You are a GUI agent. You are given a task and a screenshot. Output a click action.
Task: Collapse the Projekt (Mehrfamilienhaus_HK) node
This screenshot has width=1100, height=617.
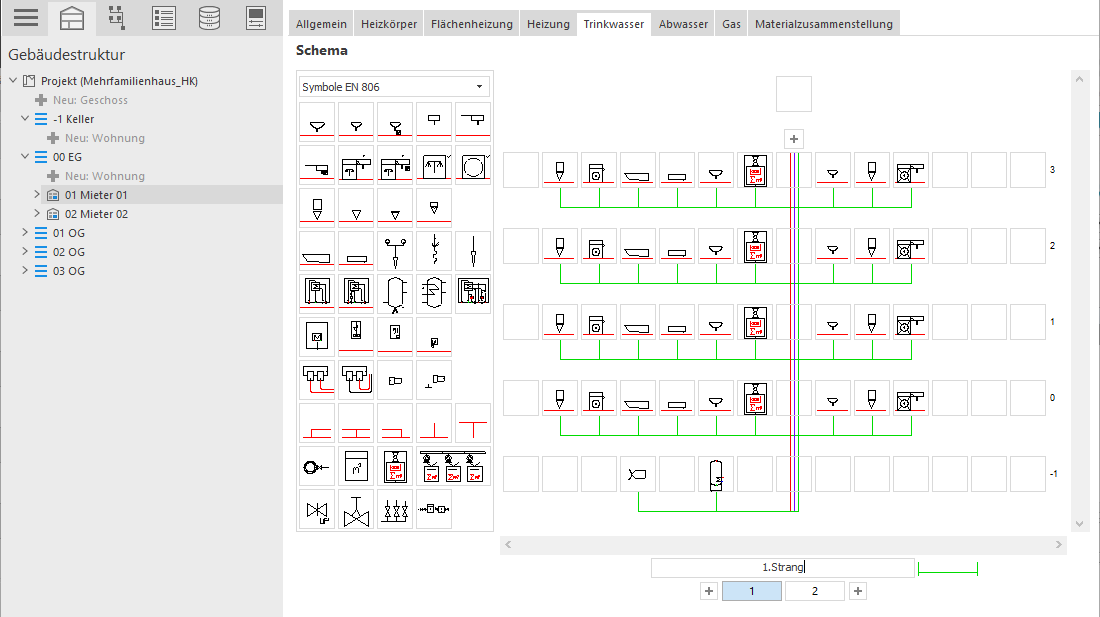(x=13, y=81)
